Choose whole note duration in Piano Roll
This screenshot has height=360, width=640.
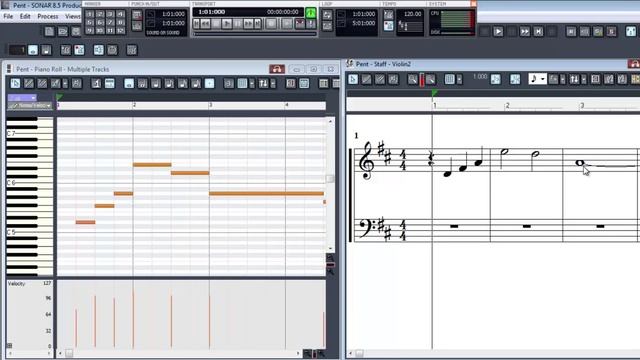click(x=129, y=83)
